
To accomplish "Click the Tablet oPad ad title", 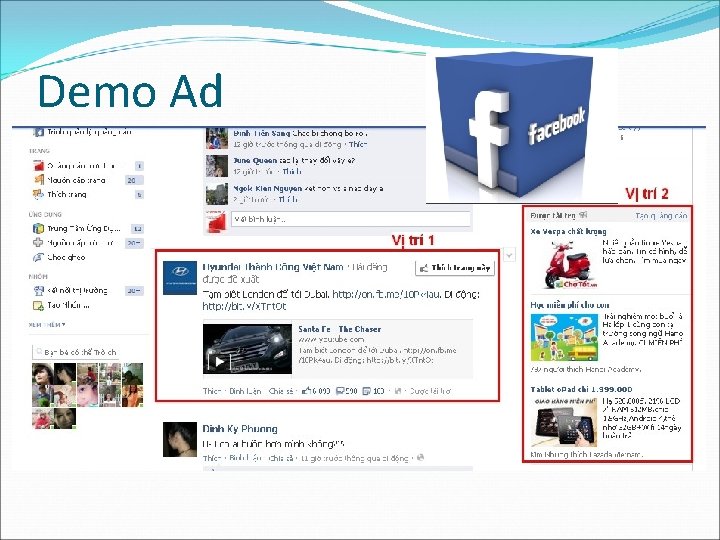I will 581,389.
